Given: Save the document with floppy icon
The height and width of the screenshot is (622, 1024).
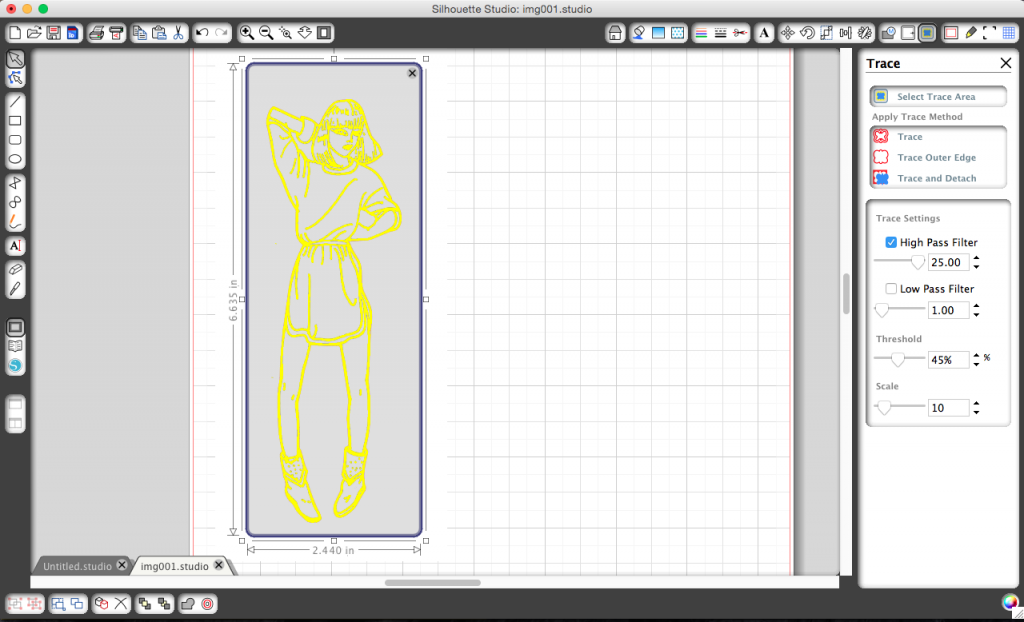Looking at the screenshot, I should pyautogui.click(x=54, y=33).
